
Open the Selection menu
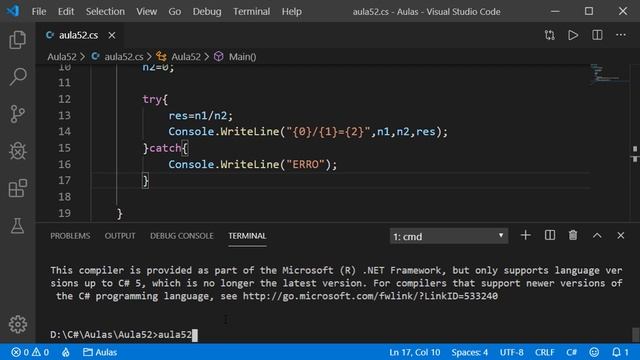tap(105, 11)
